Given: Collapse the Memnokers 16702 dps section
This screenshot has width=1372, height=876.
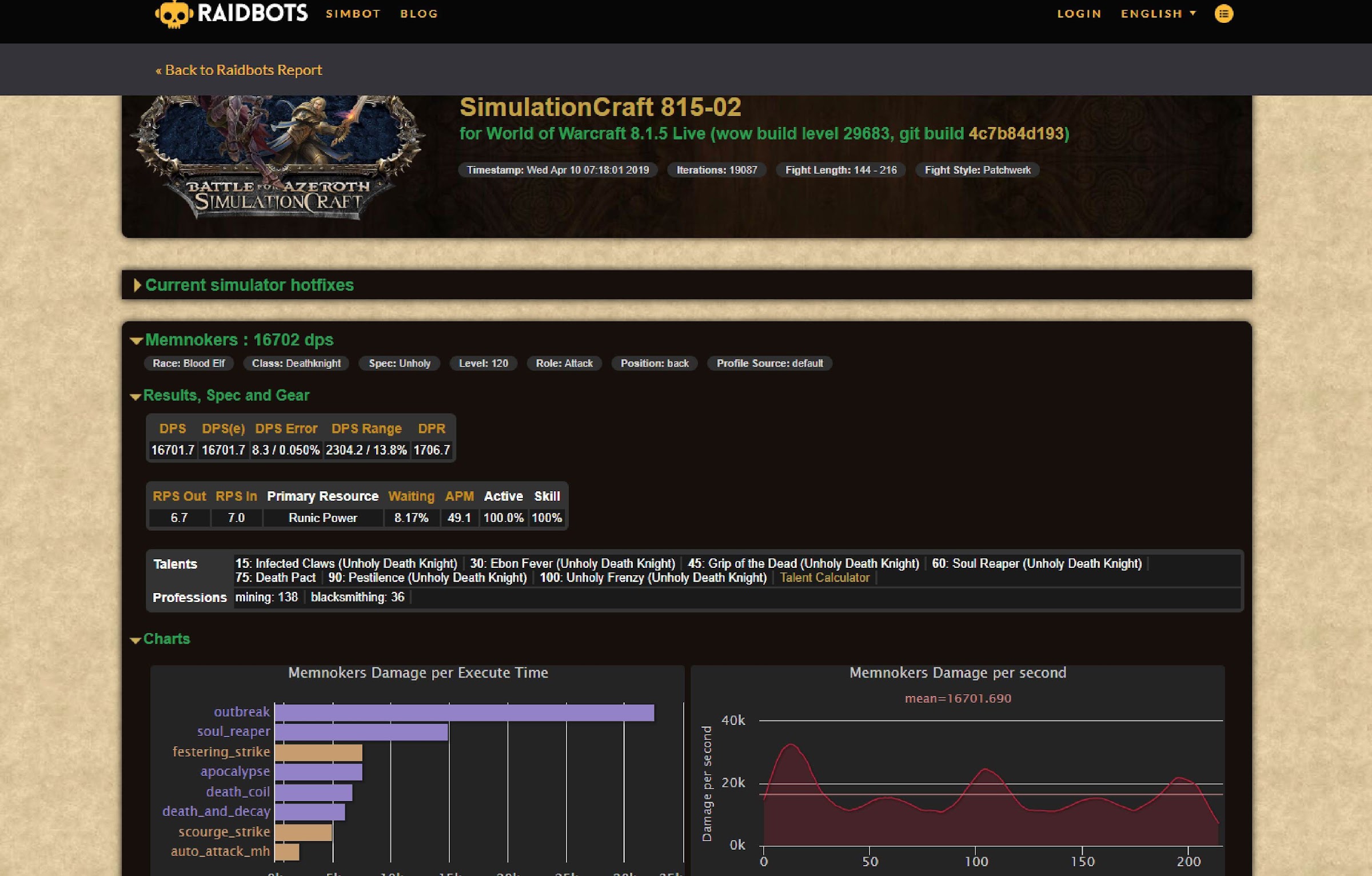Looking at the screenshot, I should point(238,340).
